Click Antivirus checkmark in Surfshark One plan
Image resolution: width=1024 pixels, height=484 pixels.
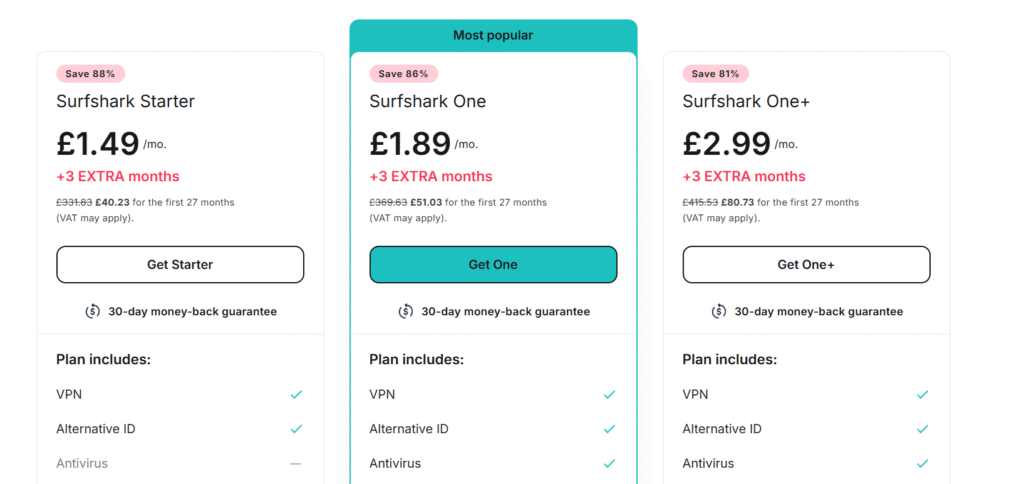(609, 463)
